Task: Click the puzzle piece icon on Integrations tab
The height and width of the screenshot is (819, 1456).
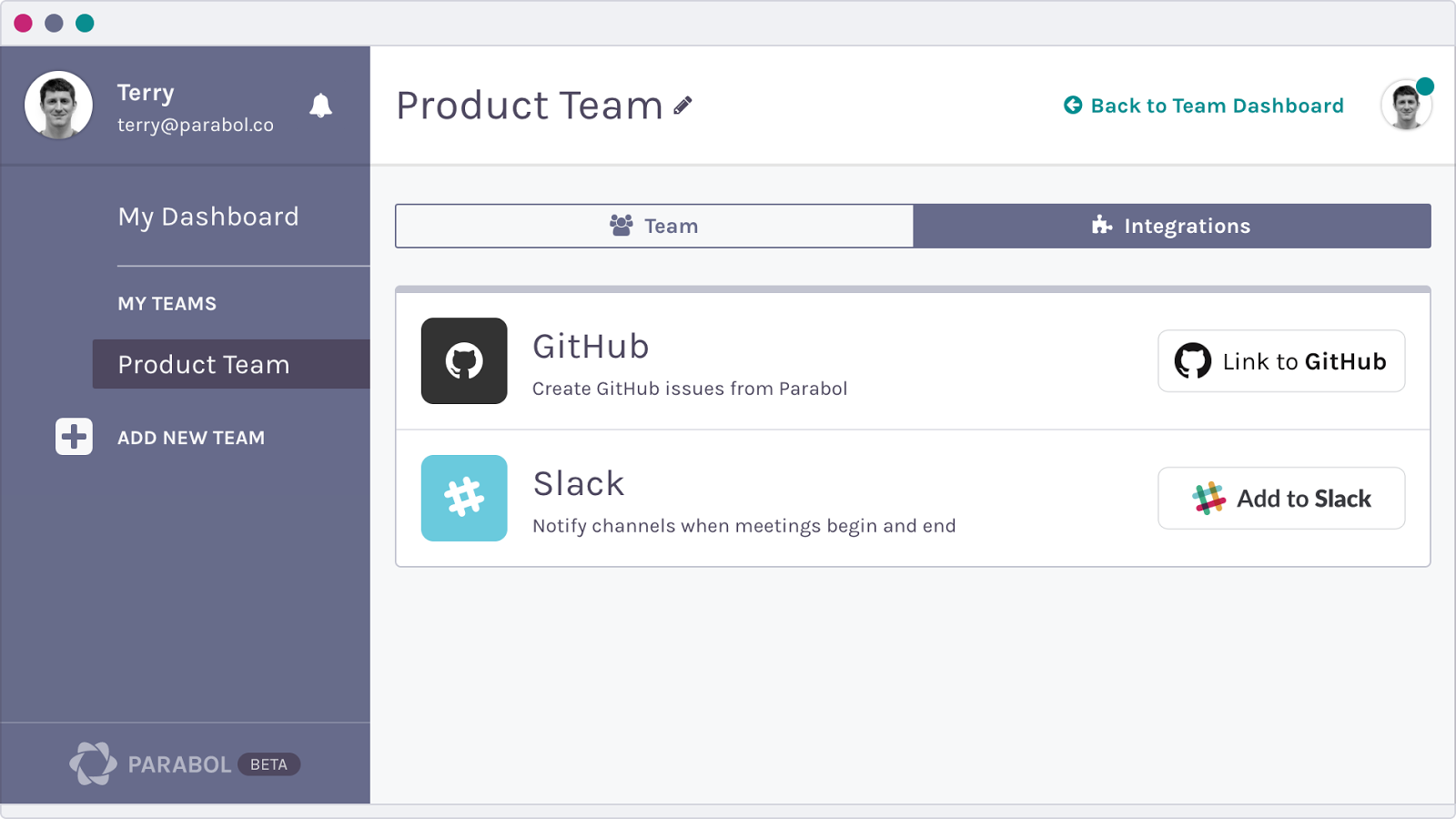Action: point(1101,225)
